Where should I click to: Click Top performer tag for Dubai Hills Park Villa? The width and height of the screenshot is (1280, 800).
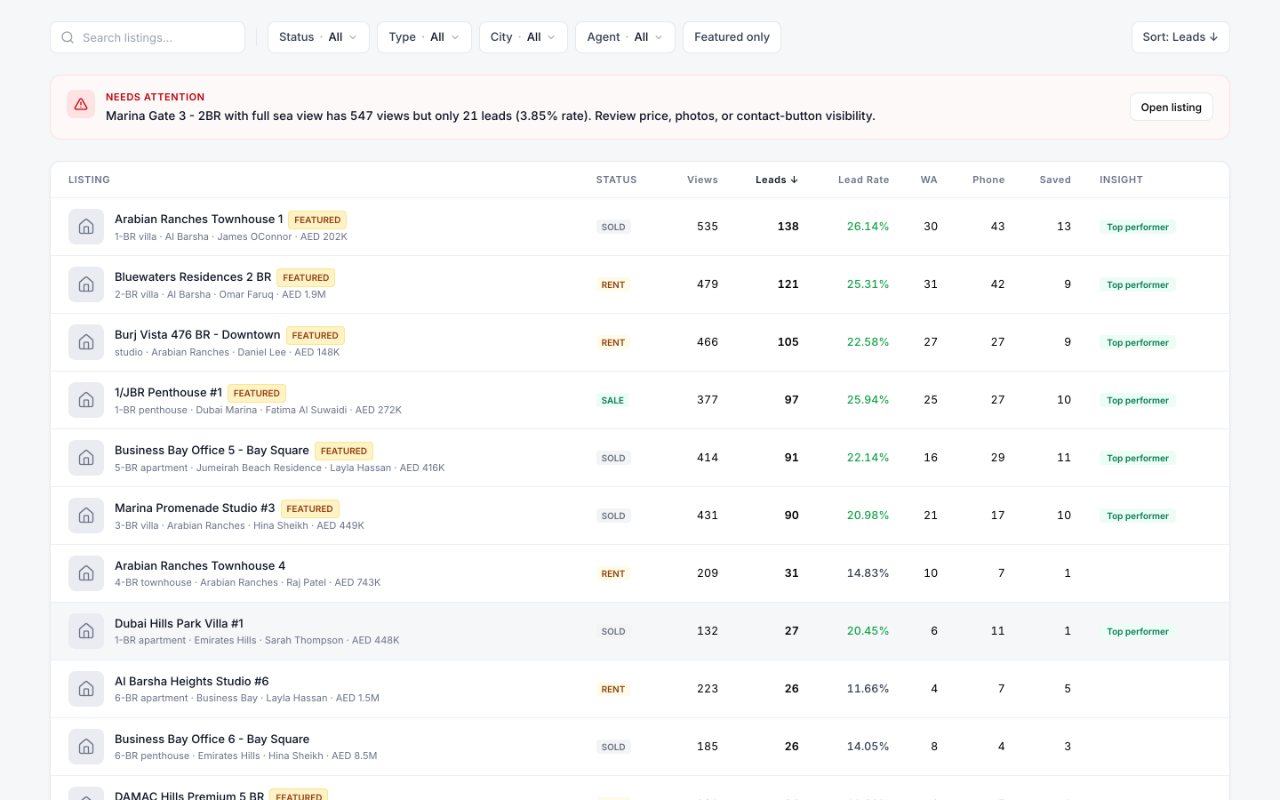tap(1137, 631)
